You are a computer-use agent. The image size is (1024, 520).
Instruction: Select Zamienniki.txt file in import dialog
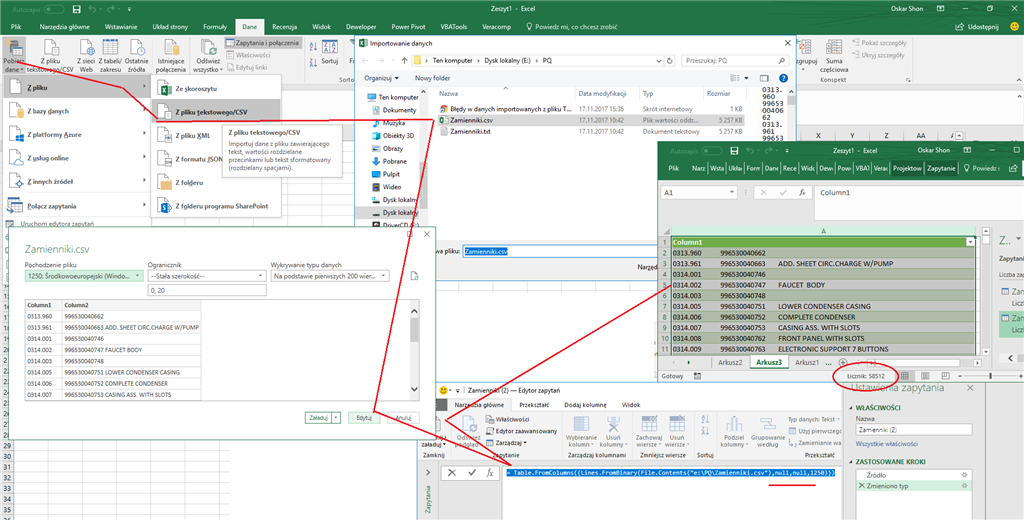point(468,131)
